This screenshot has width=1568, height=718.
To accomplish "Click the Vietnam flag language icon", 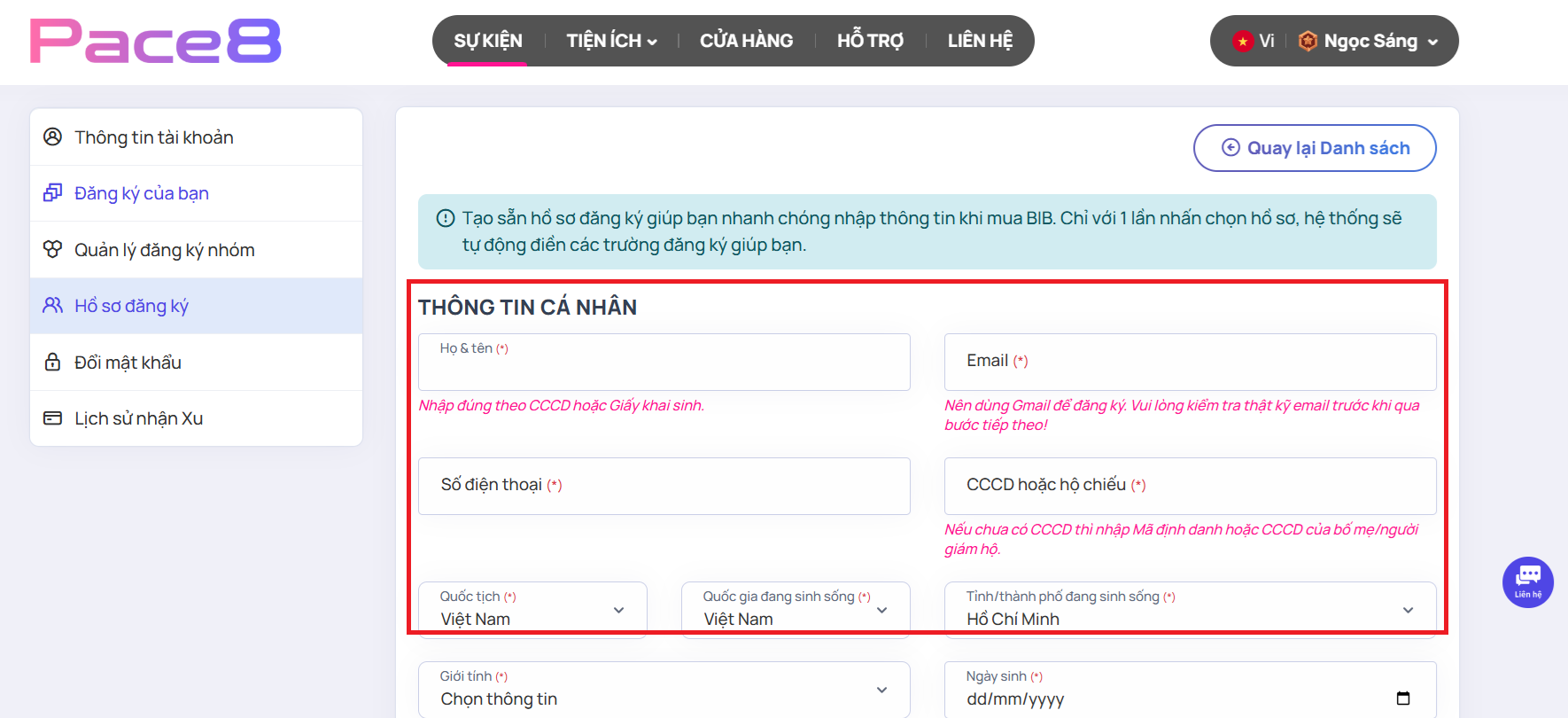I will [x=1243, y=41].
